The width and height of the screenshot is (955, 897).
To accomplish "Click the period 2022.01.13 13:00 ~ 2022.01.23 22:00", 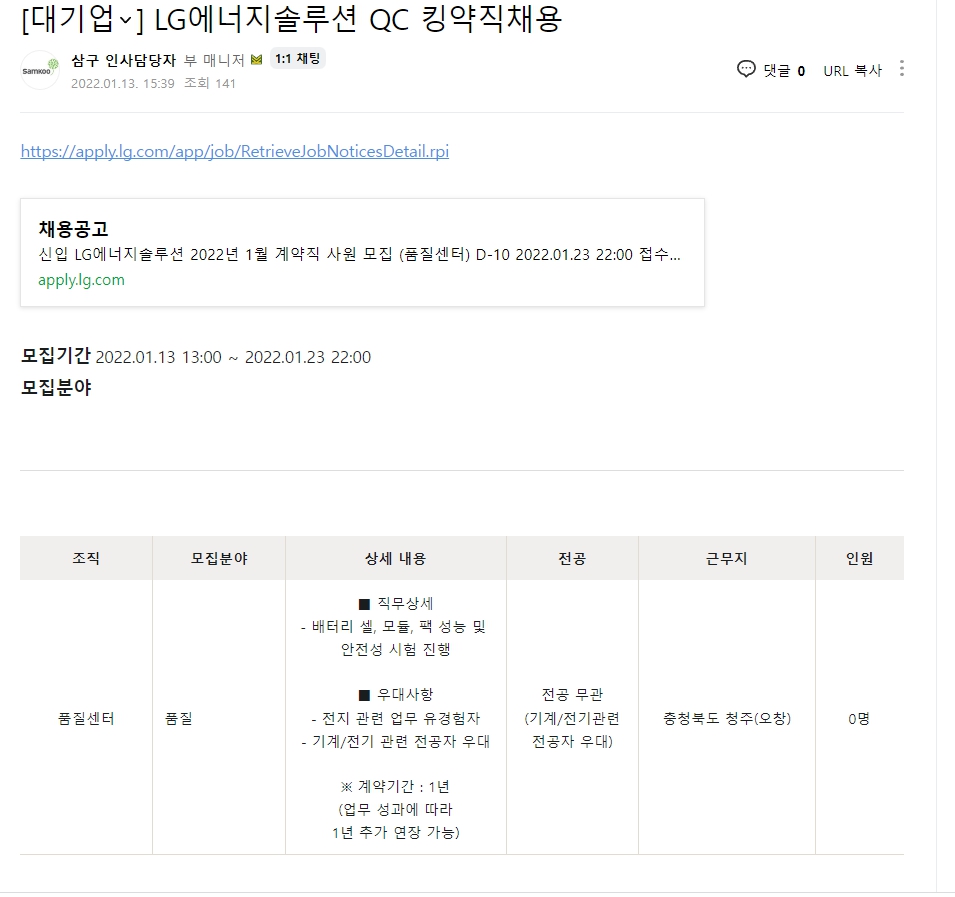I will 233,357.
